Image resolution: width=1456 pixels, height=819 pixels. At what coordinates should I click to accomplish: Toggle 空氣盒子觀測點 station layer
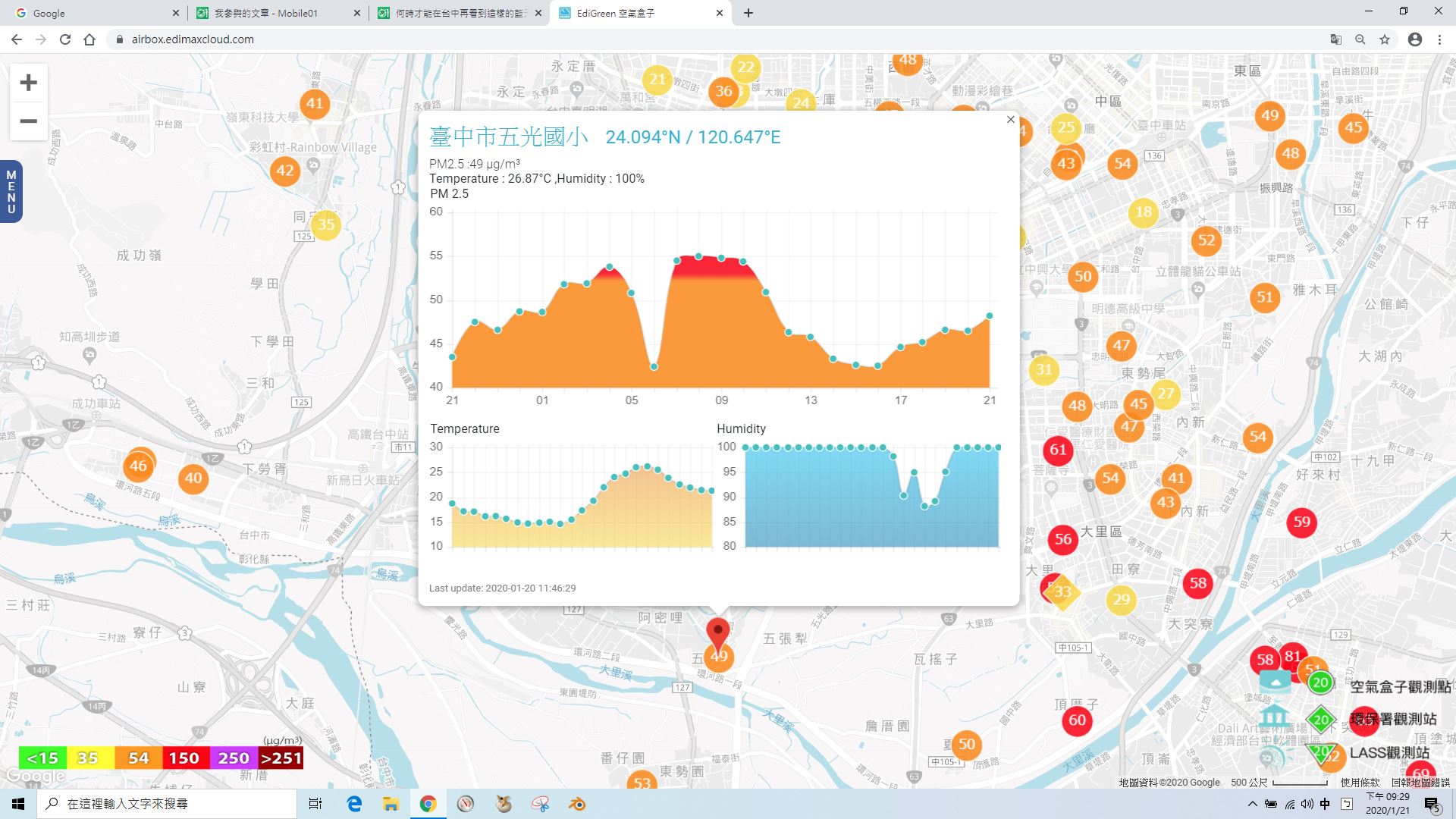pyautogui.click(x=1355, y=685)
